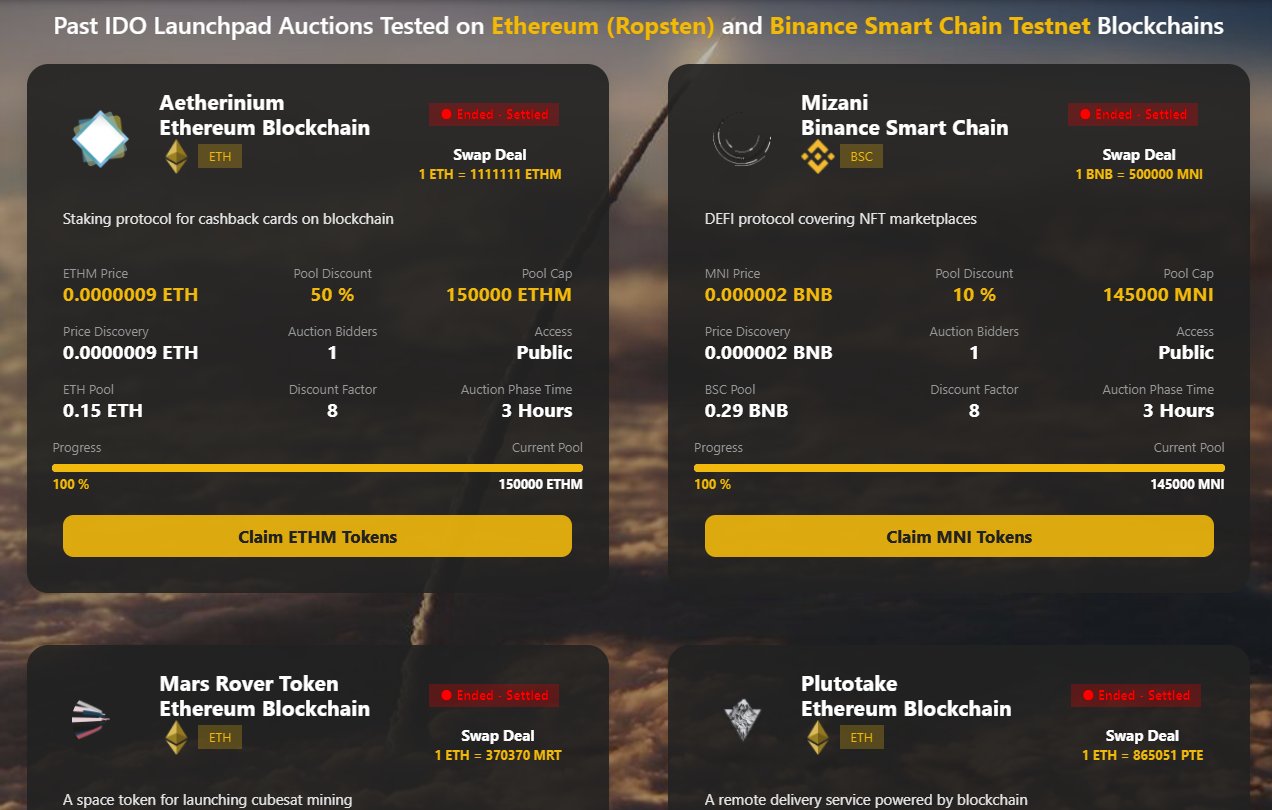Screen dimensions: 1272x810
Task: Click Ethereum diamond icon under Aetherinium
Action: pos(177,156)
